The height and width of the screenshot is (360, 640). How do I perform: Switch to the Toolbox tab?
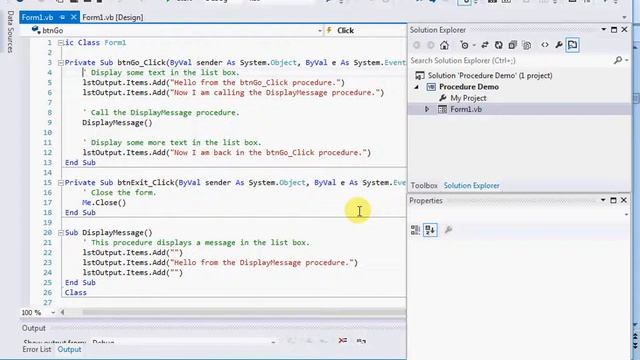tap(424, 186)
